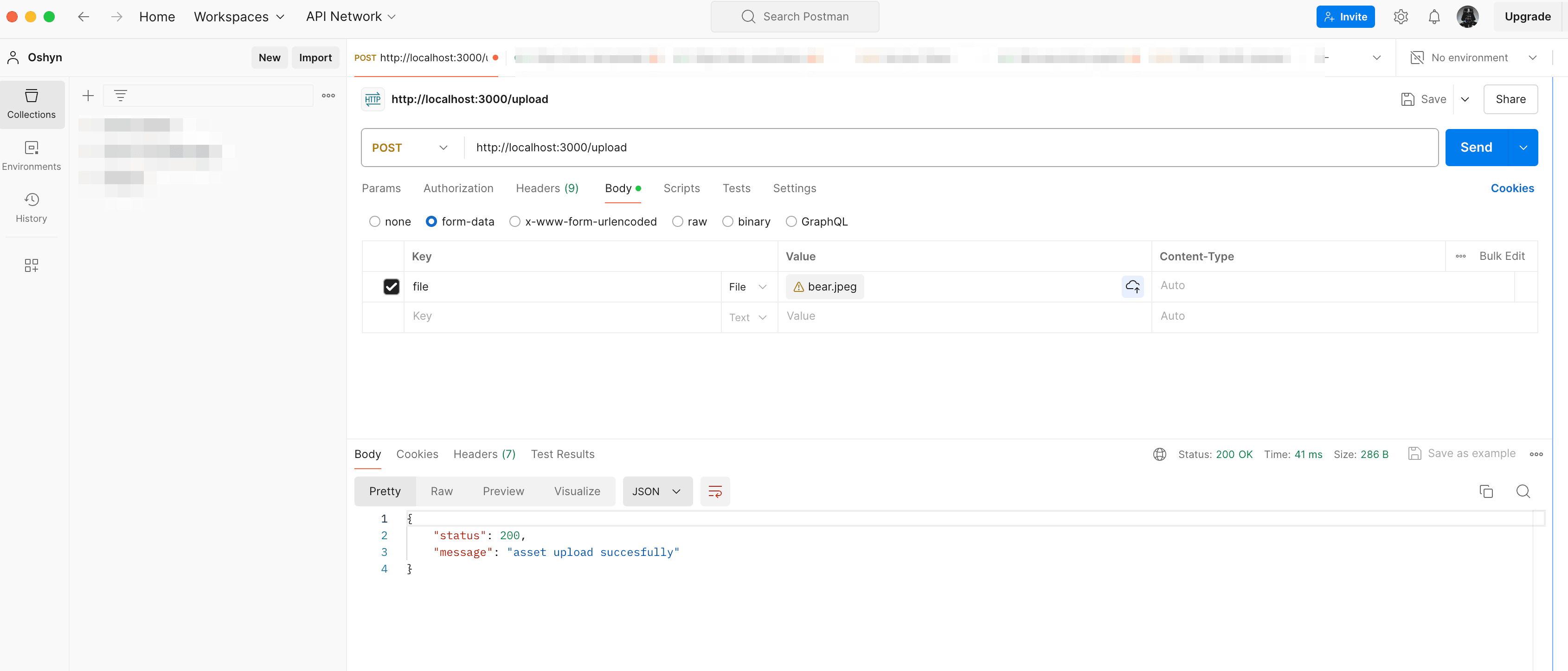
Task: Open the user avatar menu
Action: tap(1468, 16)
